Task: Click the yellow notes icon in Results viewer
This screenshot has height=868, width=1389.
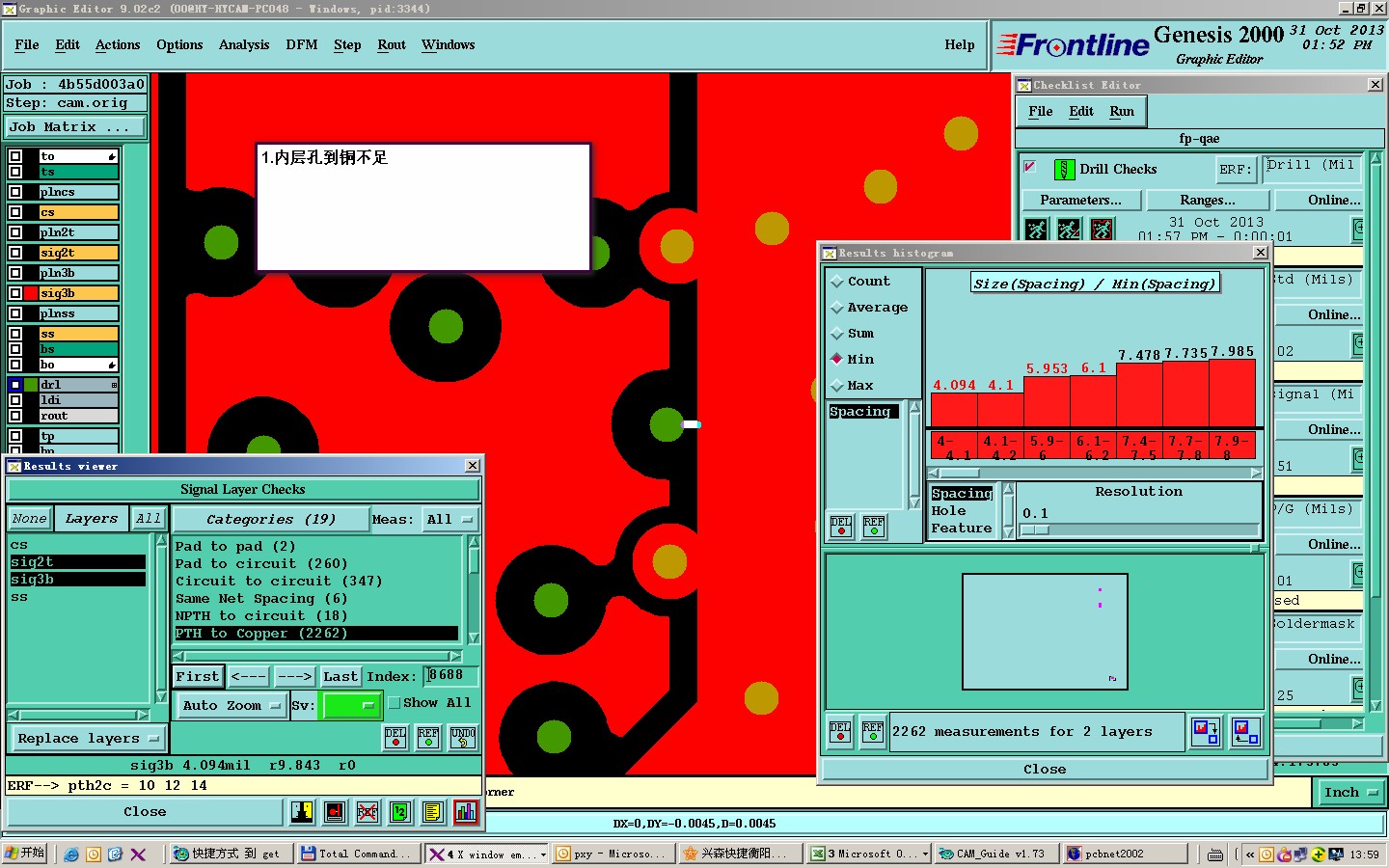Action: (433, 812)
